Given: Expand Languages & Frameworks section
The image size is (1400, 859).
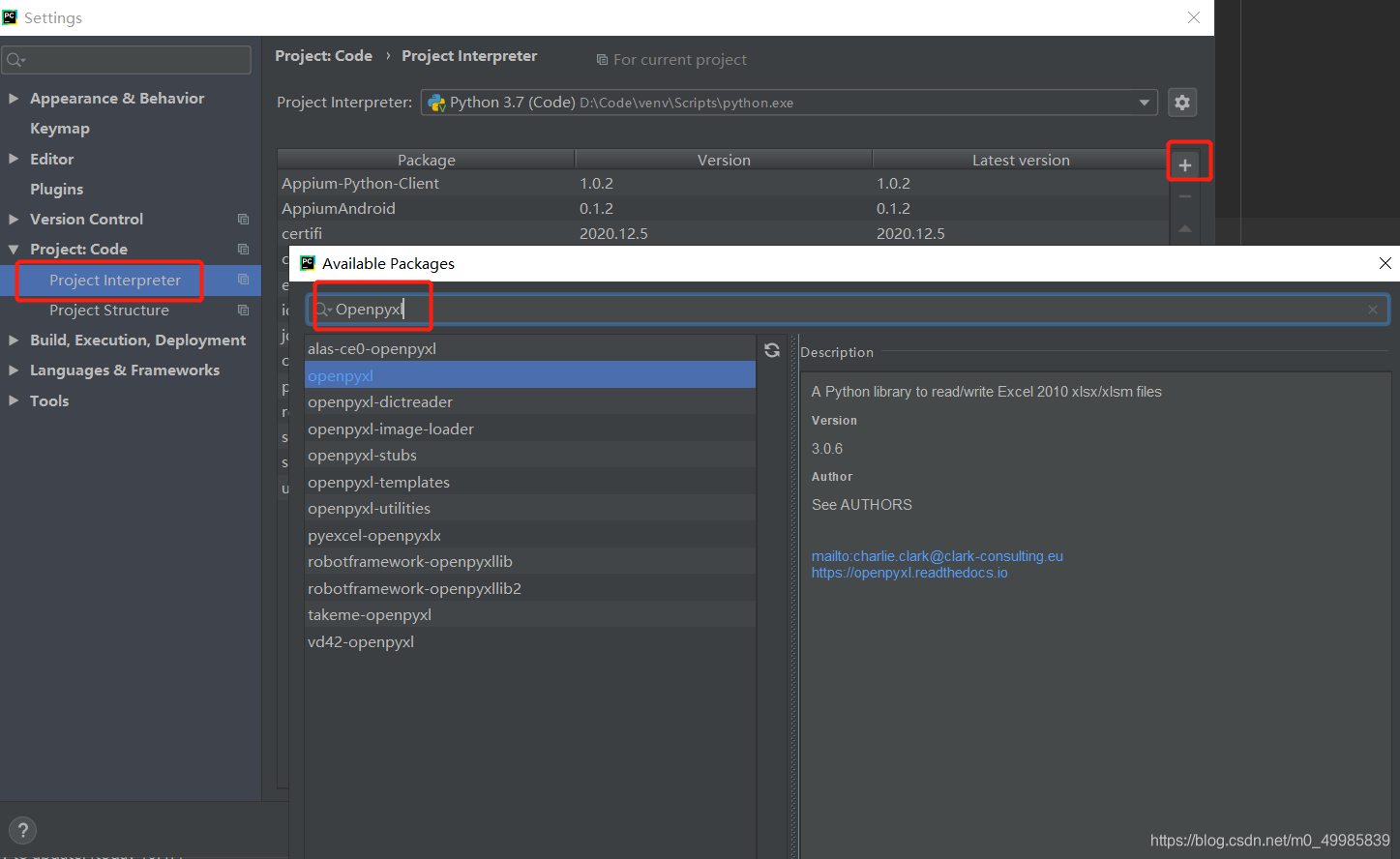Looking at the screenshot, I should [14, 370].
